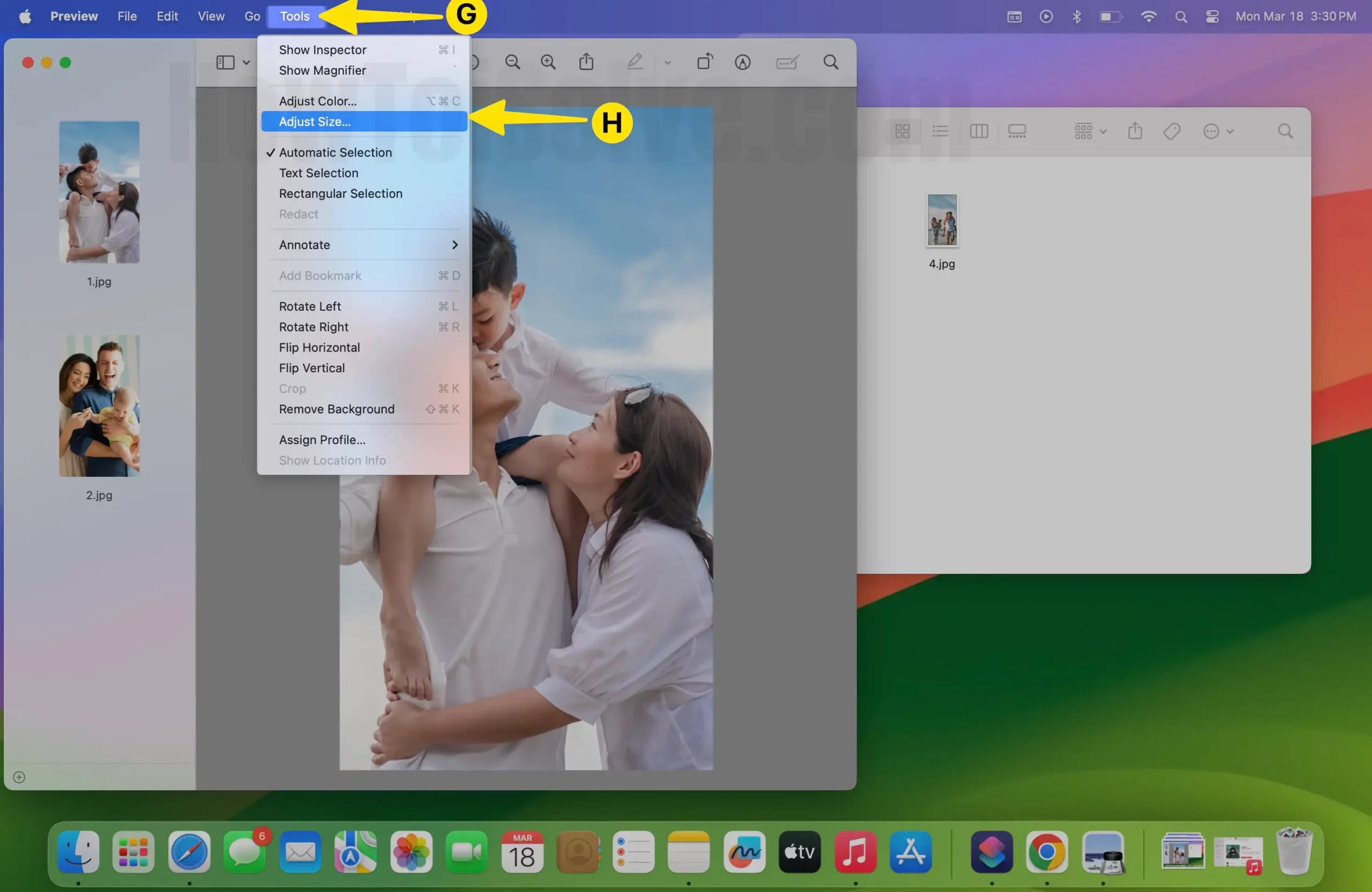The width and height of the screenshot is (1372, 892).
Task: Click Share icon in Finder window
Action: [x=1135, y=131]
